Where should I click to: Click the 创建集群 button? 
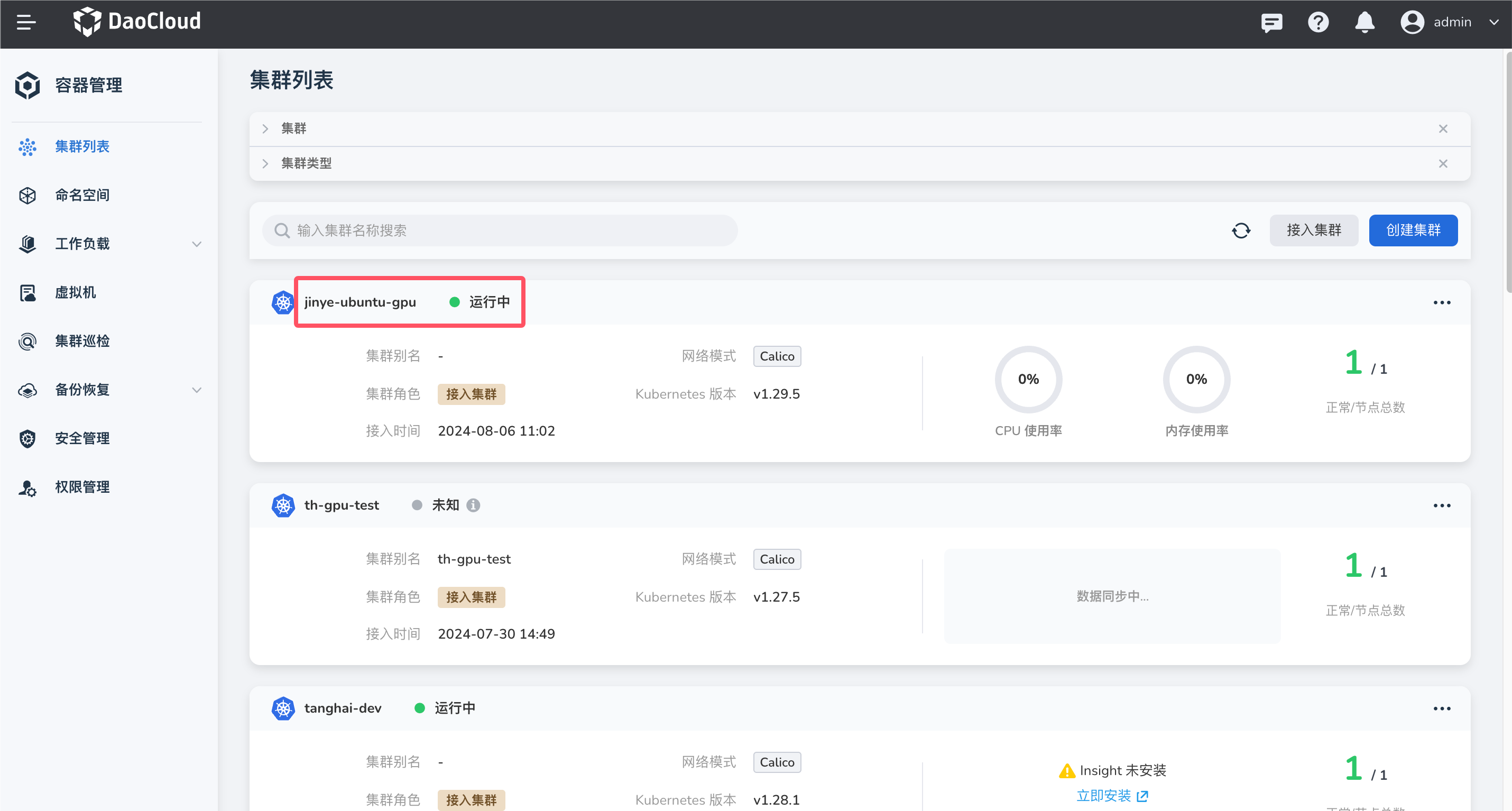click(x=1413, y=230)
